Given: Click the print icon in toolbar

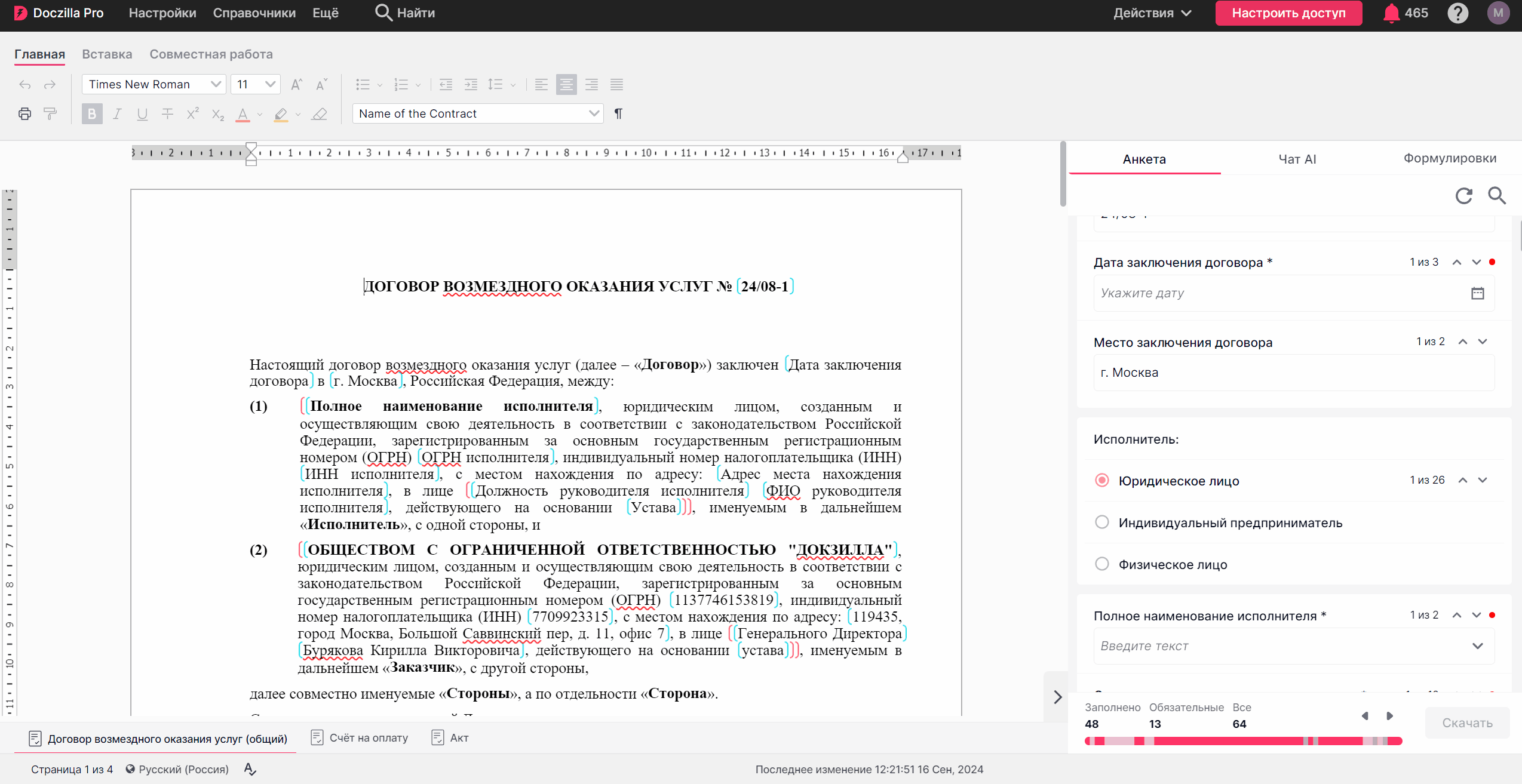Looking at the screenshot, I should point(24,113).
